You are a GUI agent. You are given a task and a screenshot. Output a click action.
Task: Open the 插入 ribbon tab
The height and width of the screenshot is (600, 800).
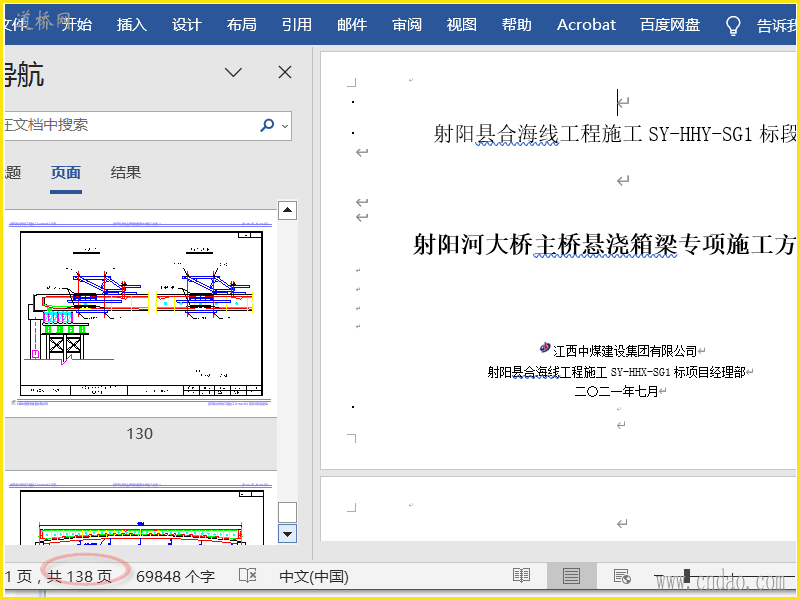coord(132,24)
